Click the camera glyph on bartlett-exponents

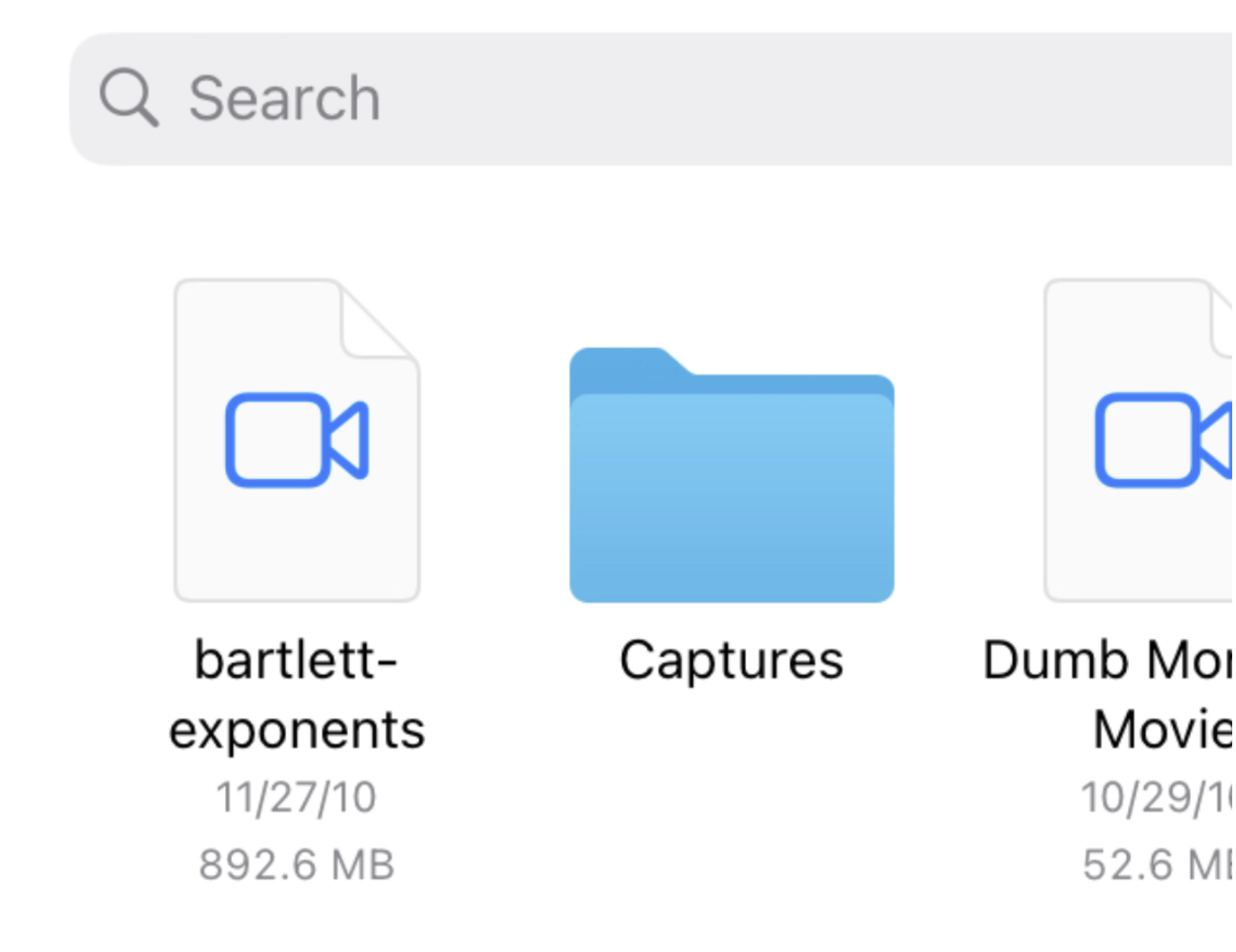coord(297,439)
